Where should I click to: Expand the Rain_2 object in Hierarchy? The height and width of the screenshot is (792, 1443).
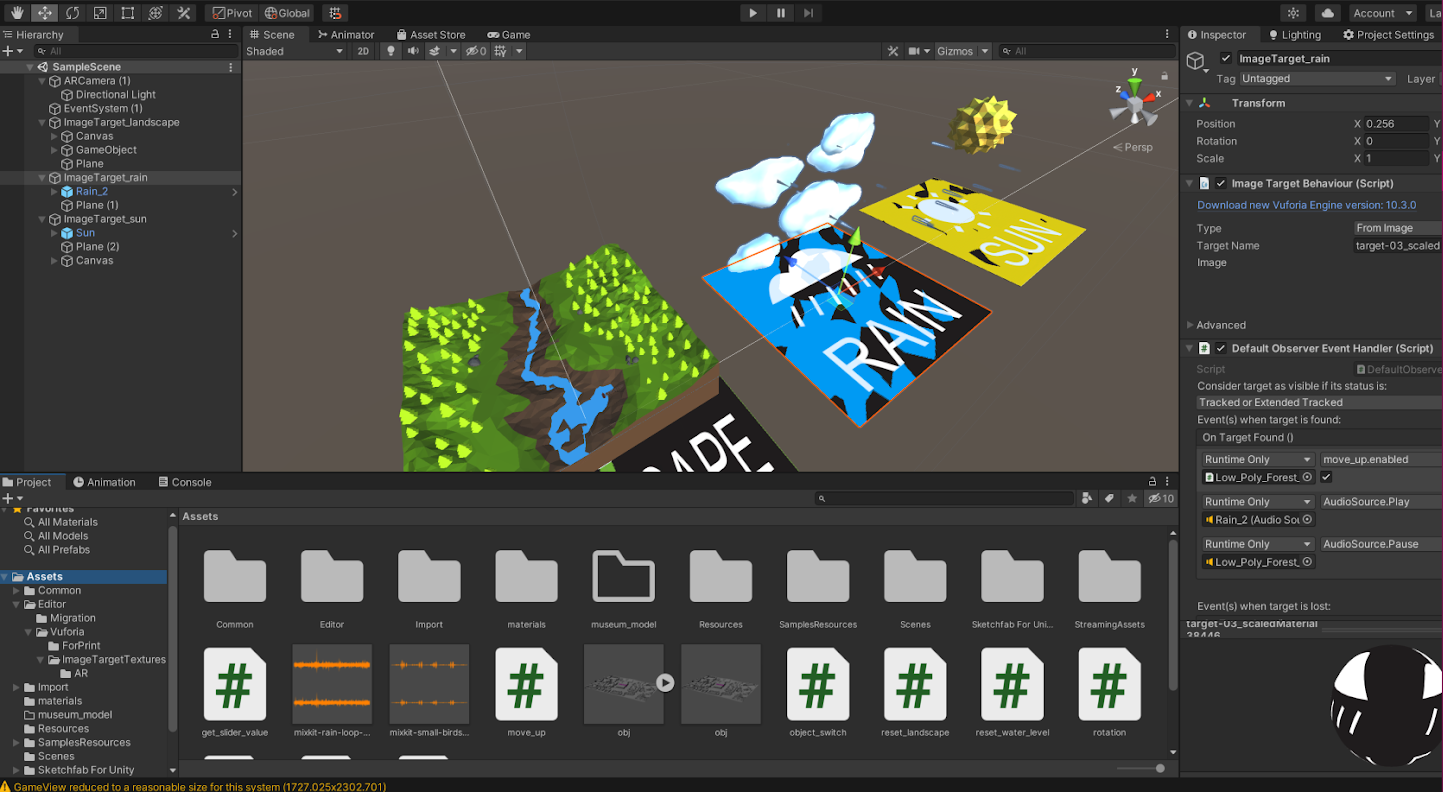click(x=55, y=191)
